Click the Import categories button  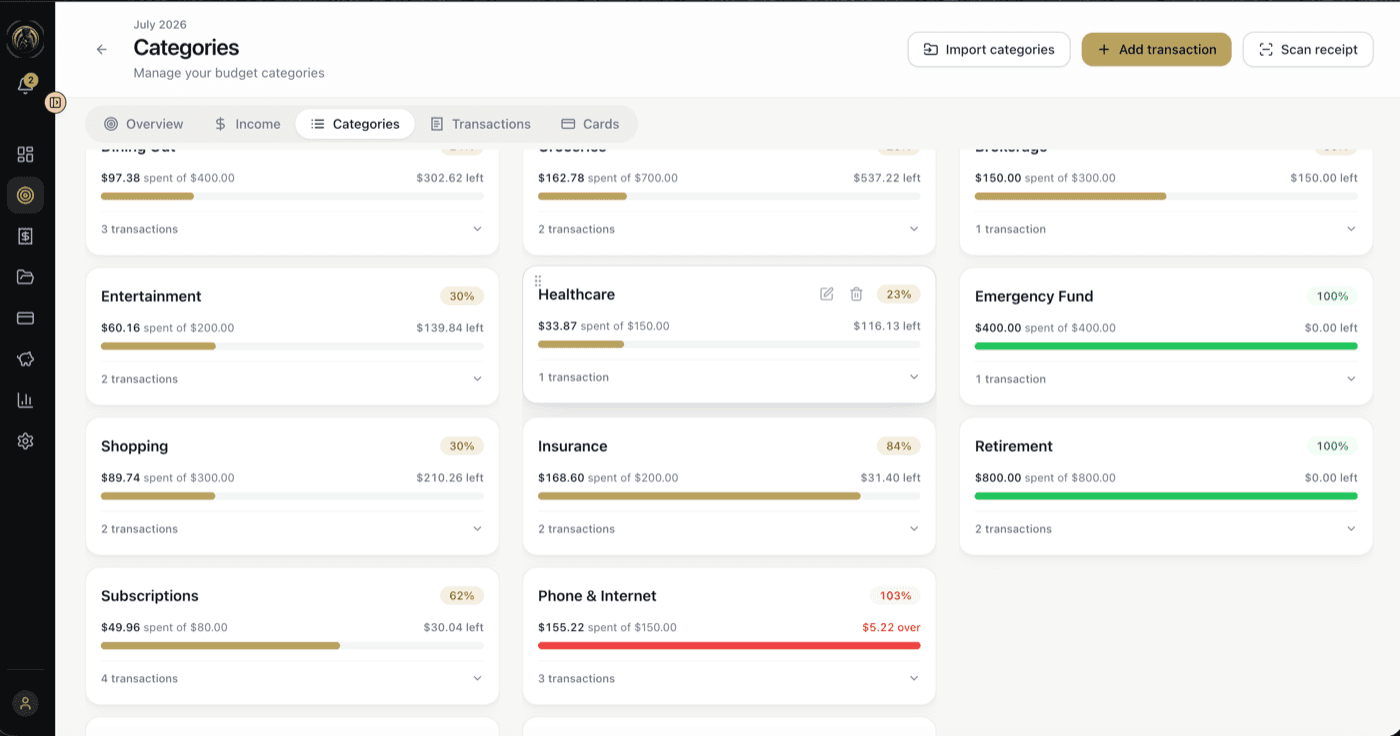click(989, 49)
